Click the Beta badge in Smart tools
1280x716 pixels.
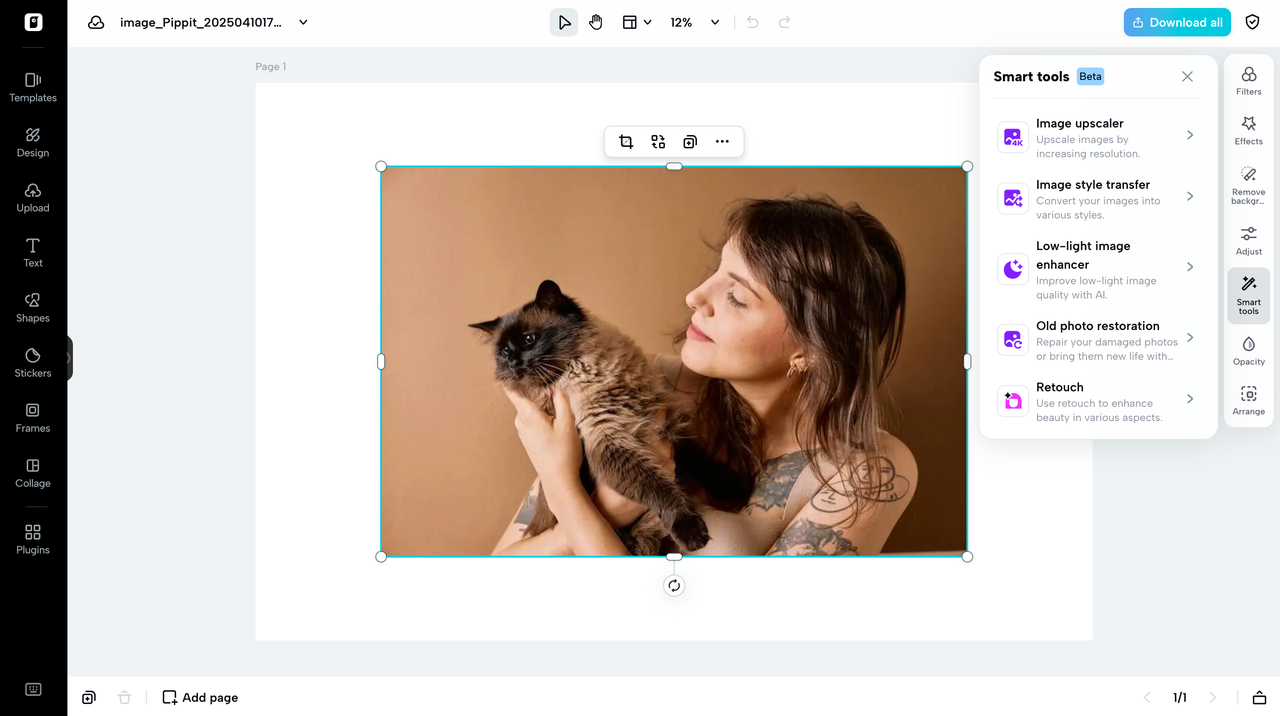coord(1090,76)
